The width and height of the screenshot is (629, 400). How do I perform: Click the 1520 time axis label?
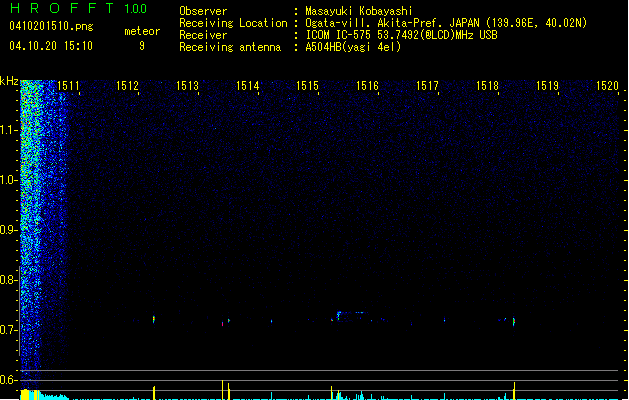[607, 86]
